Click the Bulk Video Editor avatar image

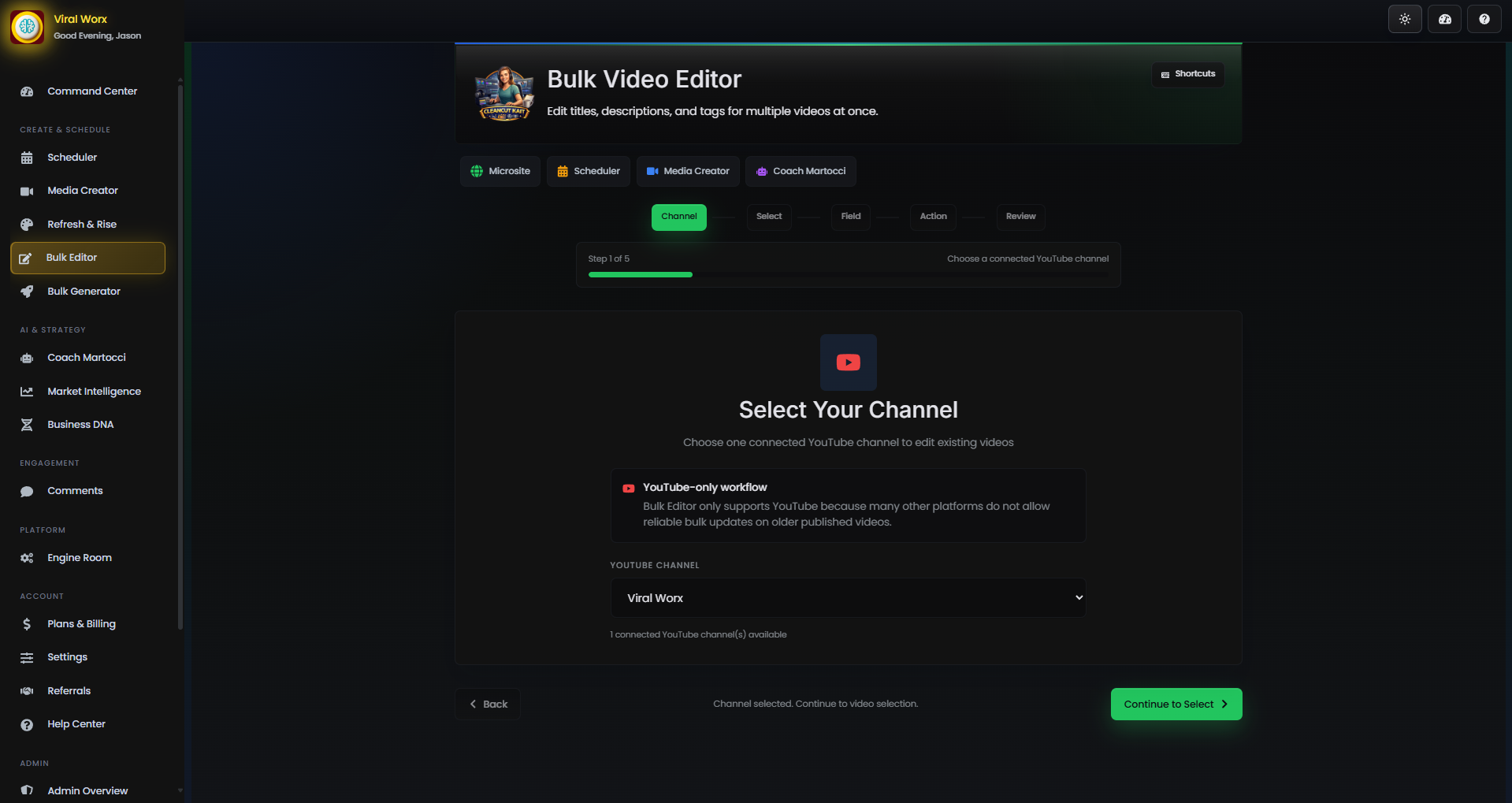point(504,94)
